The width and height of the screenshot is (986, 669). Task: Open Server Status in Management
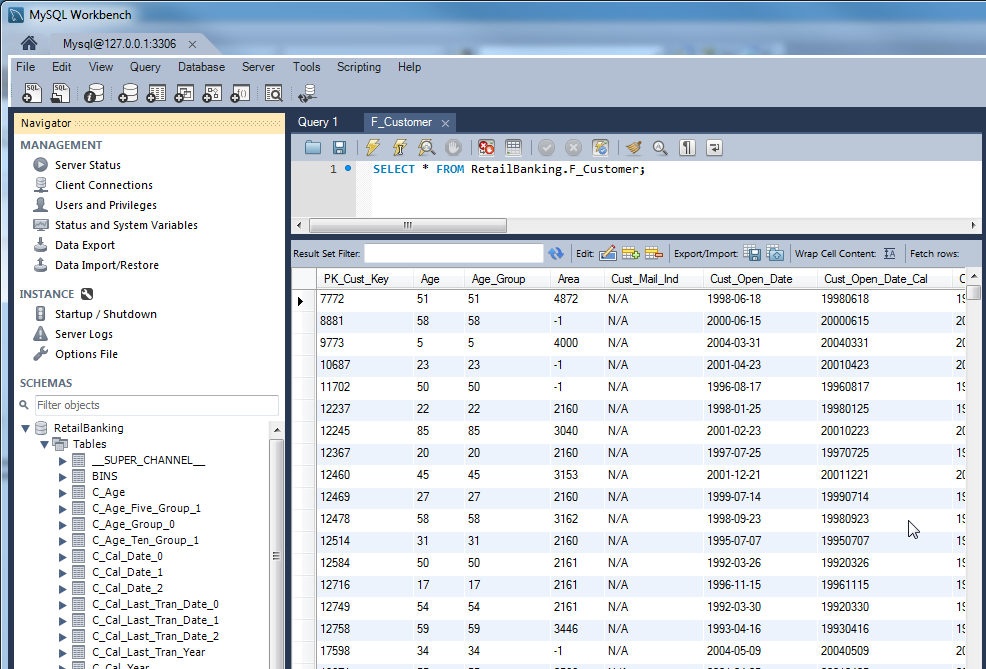[87, 165]
